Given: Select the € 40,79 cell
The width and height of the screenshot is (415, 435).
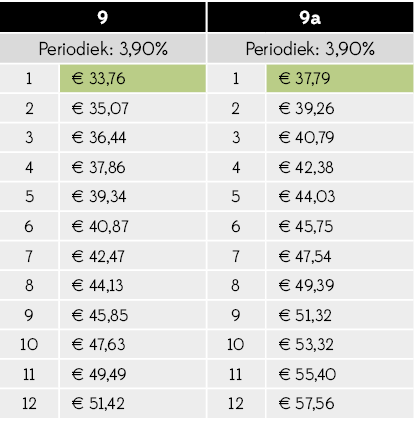Looking at the screenshot, I should [340, 138].
